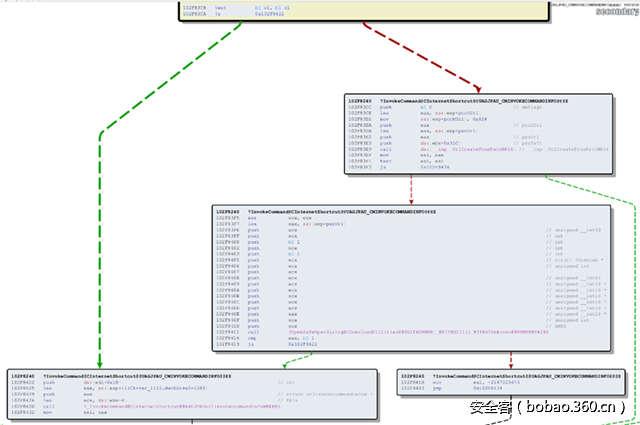
Task: Click 'push ecx' line commented HWND
Action: [x=391, y=326]
